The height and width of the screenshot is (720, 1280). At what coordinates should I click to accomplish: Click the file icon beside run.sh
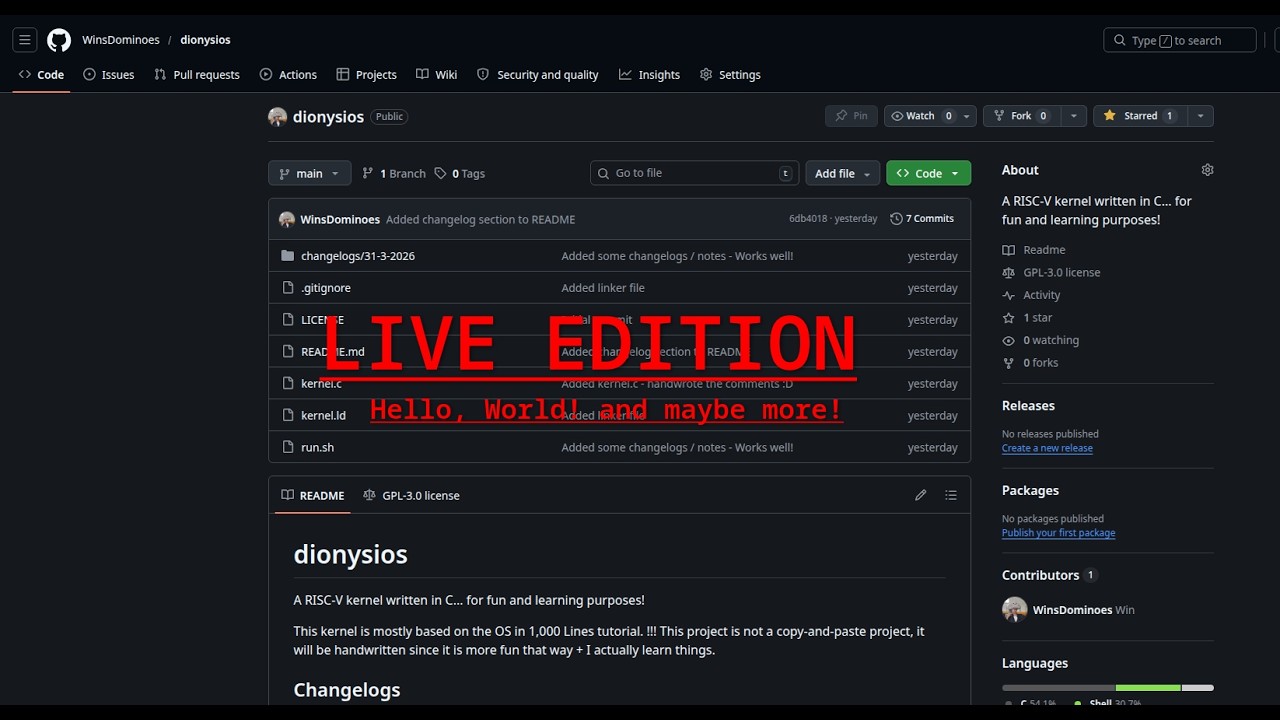coord(288,448)
